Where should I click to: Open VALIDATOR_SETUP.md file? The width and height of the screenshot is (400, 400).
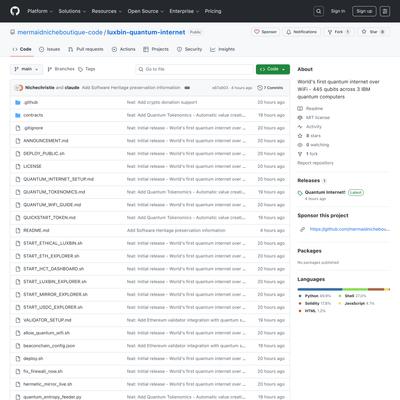(47, 320)
